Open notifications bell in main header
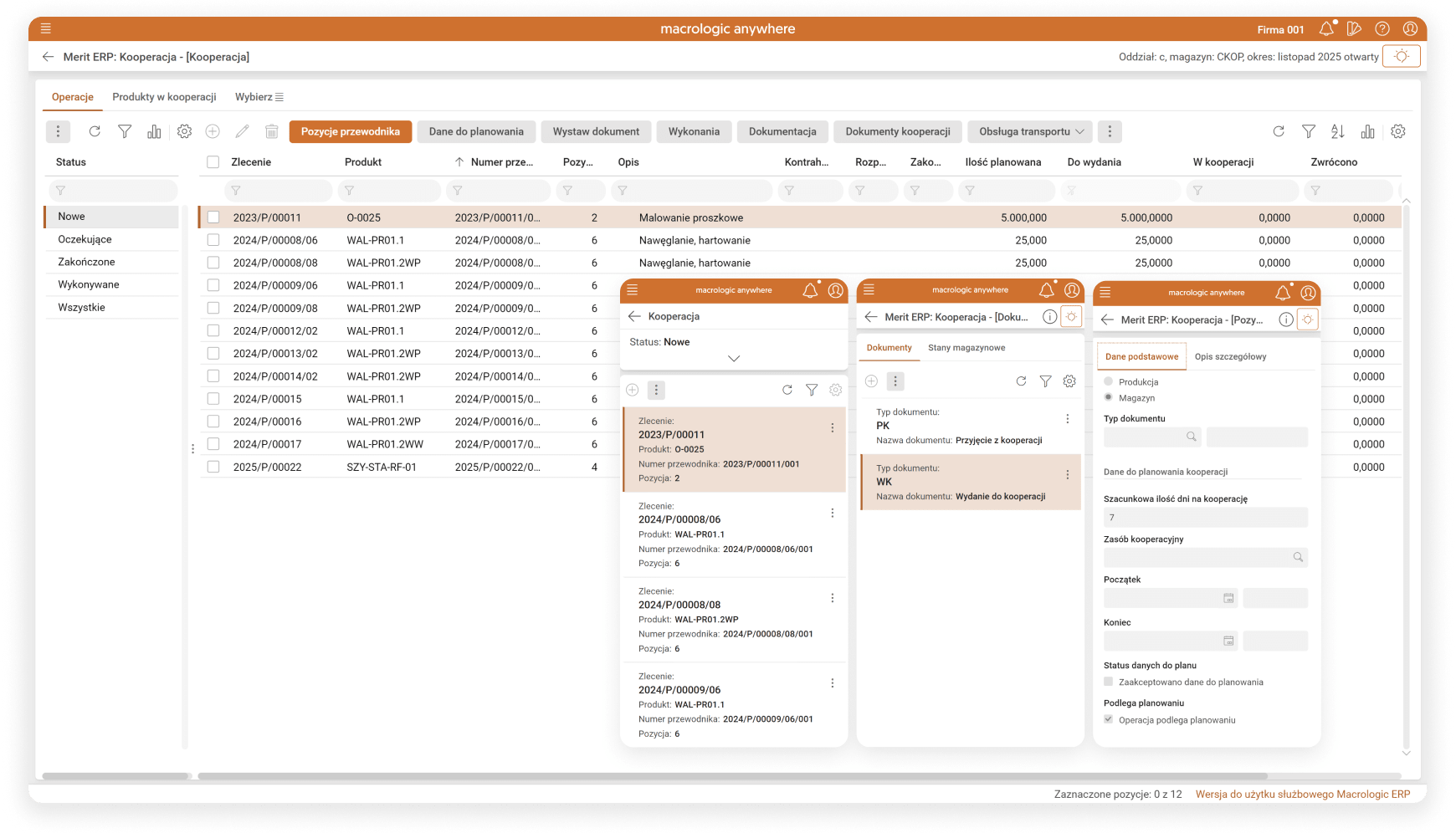 (1326, 29)
